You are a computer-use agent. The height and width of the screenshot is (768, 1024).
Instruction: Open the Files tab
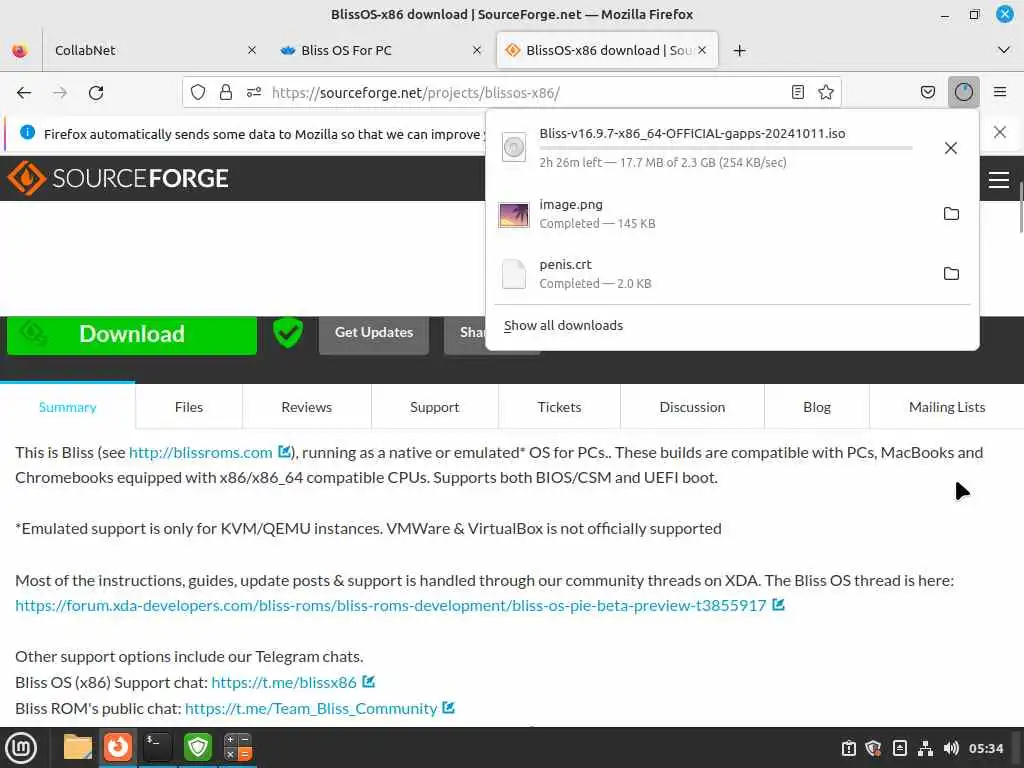189,408
